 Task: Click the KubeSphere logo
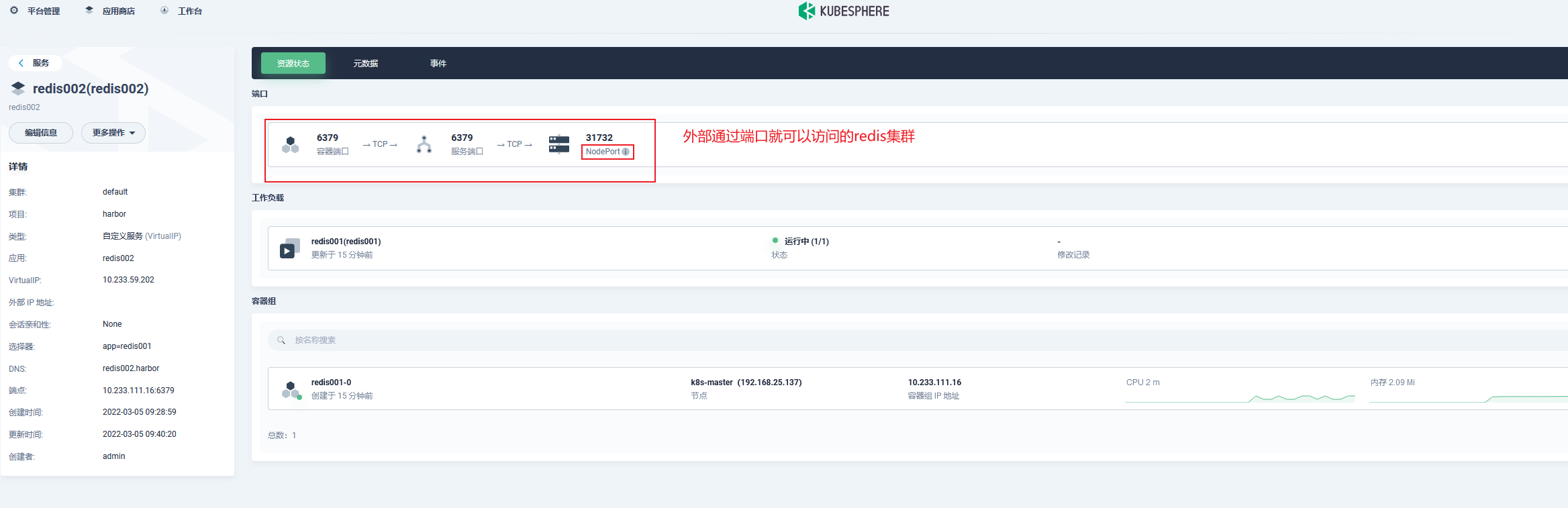(x=844, y=11)
